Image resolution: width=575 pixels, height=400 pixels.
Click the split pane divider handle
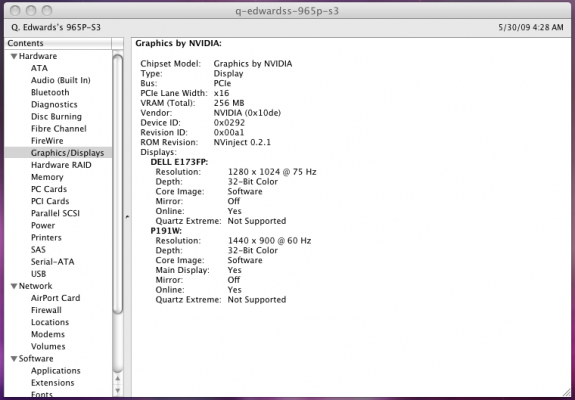tap(127, 217)
